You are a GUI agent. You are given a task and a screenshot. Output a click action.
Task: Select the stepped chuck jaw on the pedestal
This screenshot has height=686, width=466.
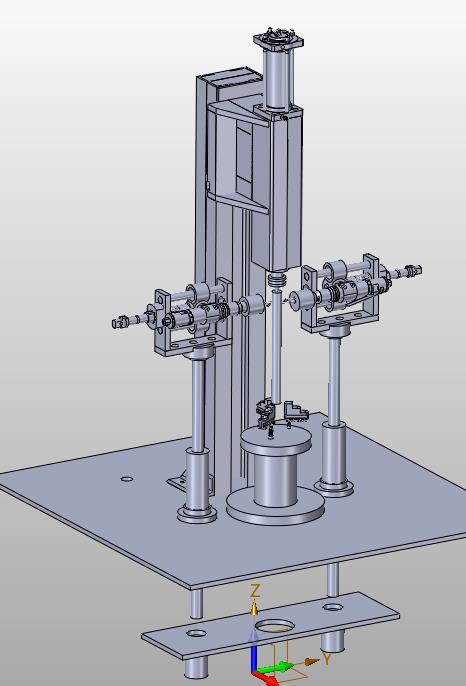[x=297, y=410]
